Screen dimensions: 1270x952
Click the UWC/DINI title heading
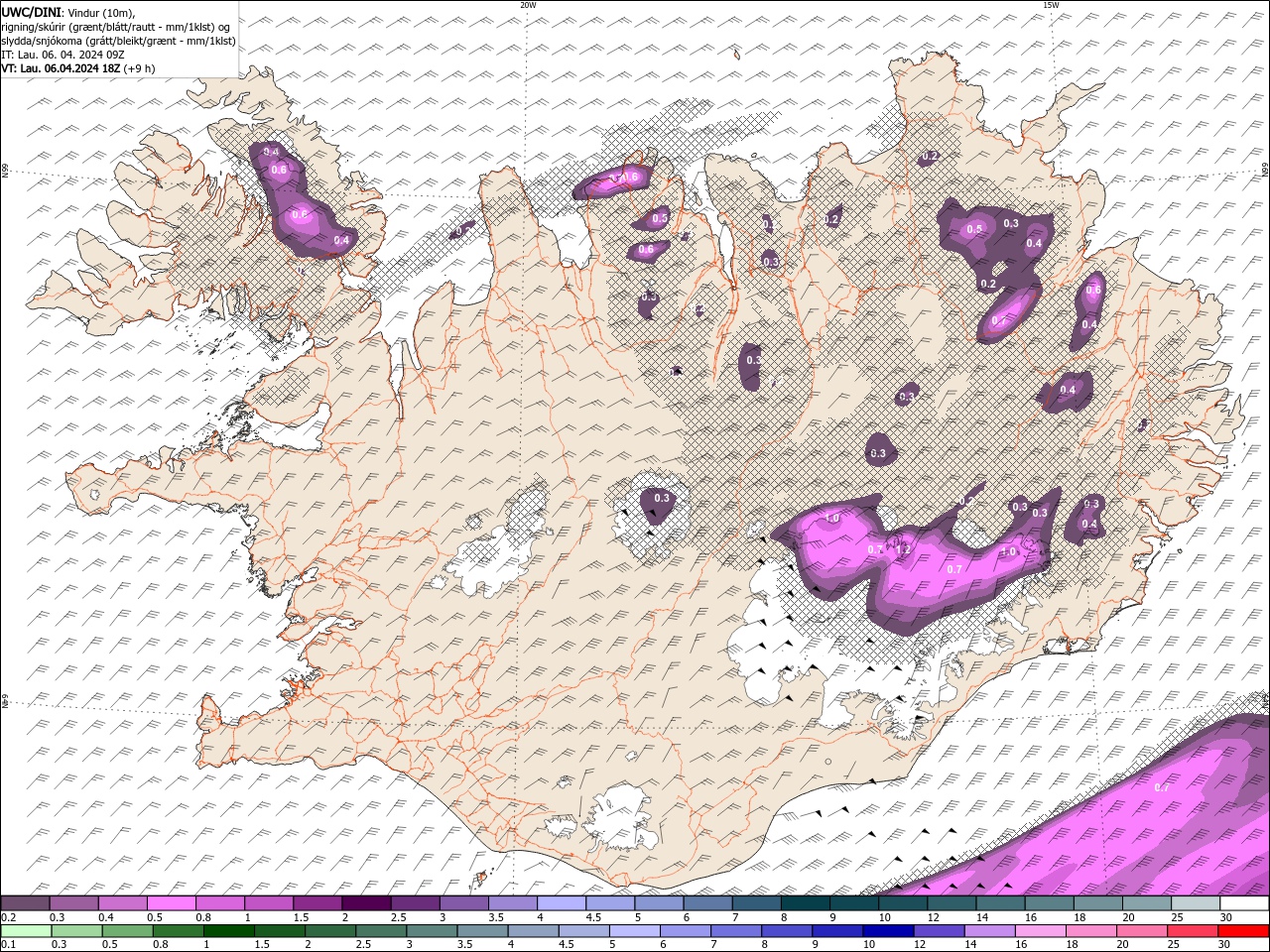[30, 11]
